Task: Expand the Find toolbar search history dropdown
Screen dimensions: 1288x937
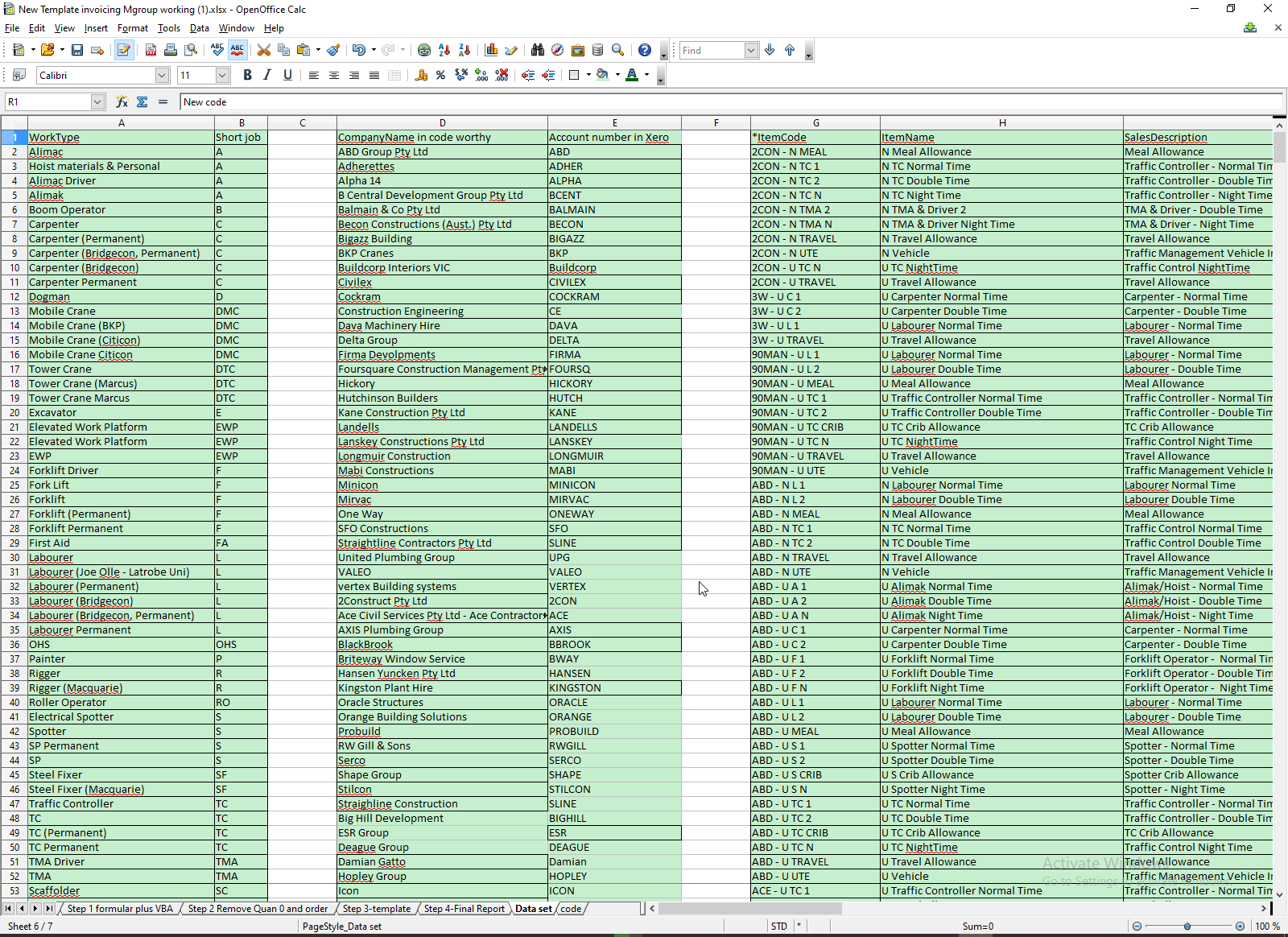Action: [751, 50]
